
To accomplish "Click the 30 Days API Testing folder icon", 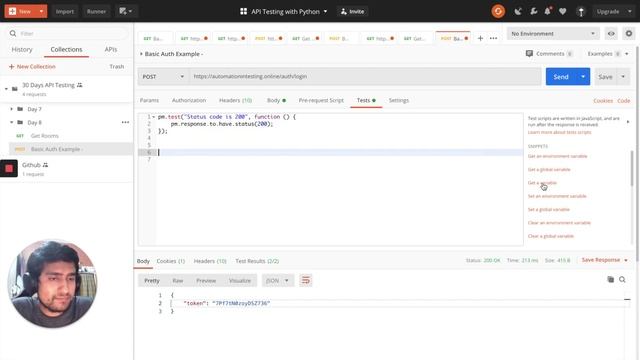I will [x=15, y=89].
